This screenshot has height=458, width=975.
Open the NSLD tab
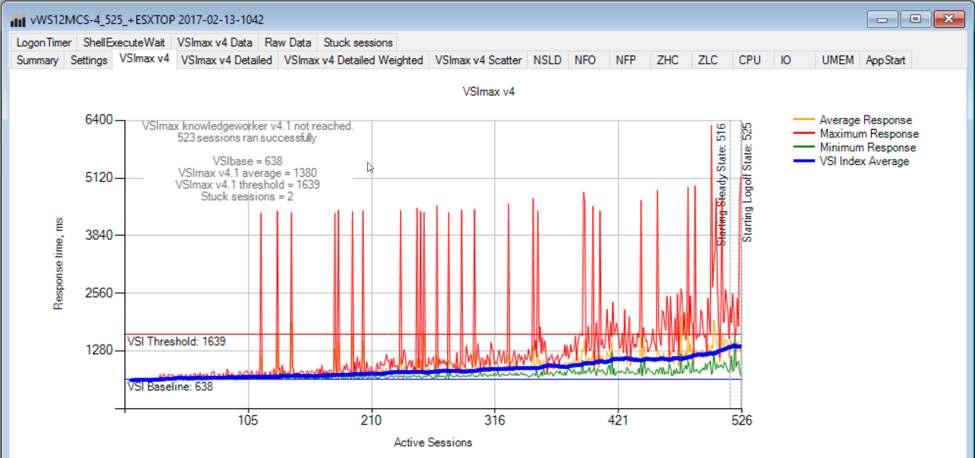click(547, 61)
